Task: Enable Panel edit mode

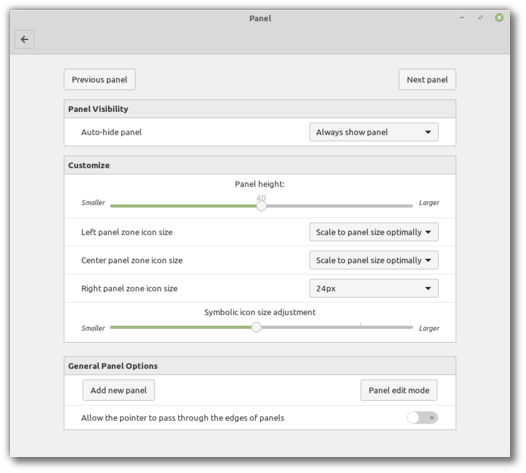Action: pos(399,390)
